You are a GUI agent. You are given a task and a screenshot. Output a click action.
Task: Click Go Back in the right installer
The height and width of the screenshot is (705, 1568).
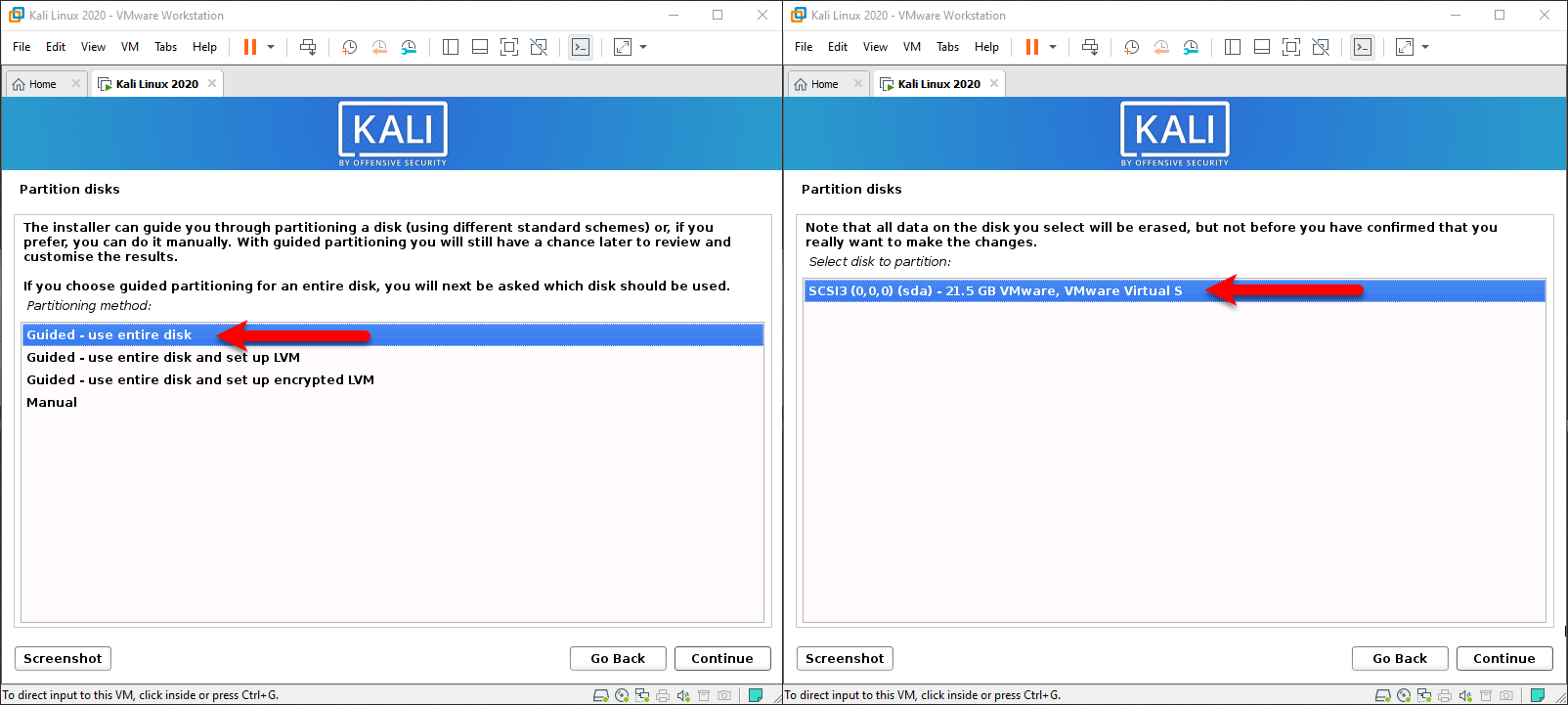1400,658
